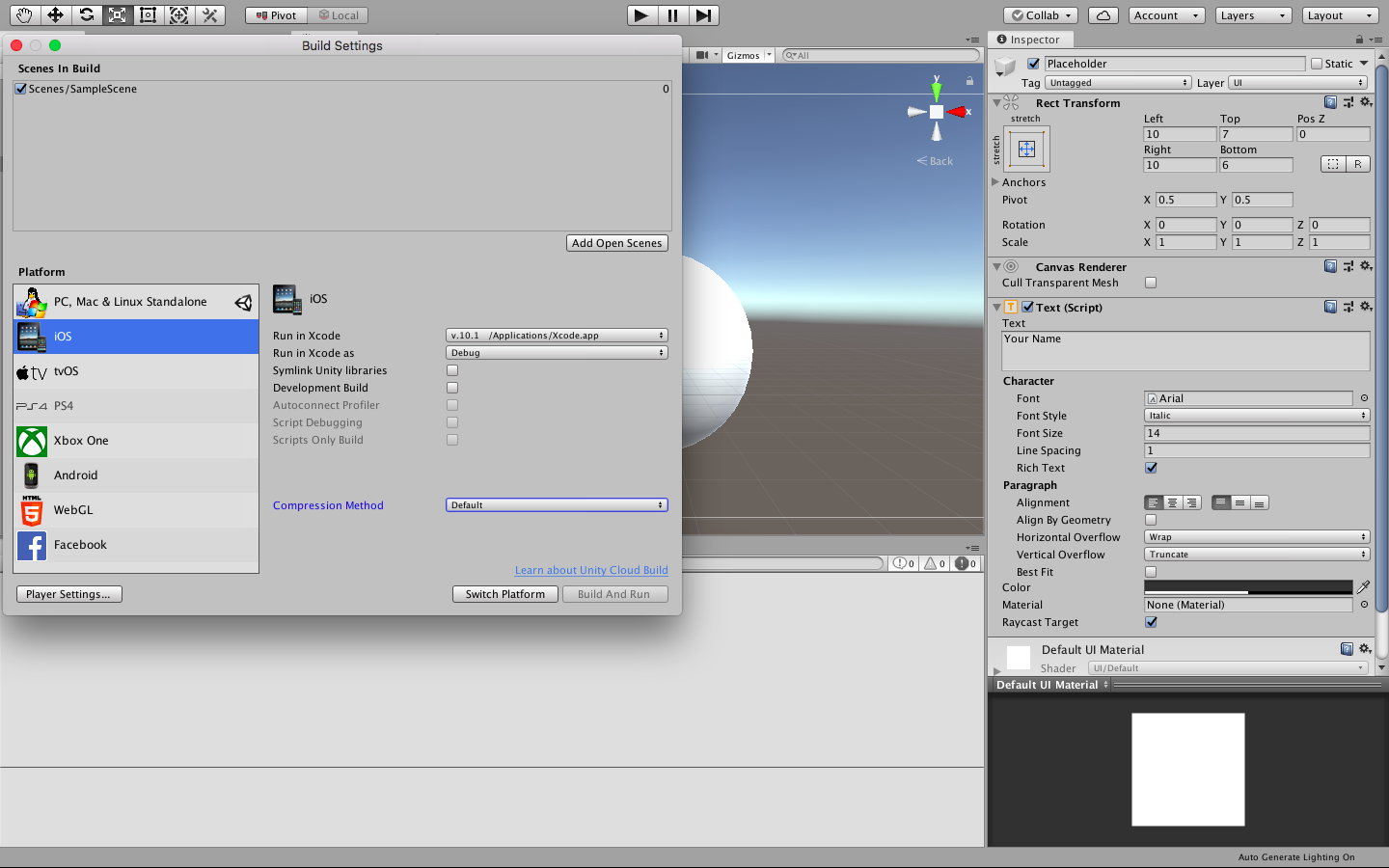
Task: Select Android in the platform list
Action: pyautogui.click(x=76, y=475)
